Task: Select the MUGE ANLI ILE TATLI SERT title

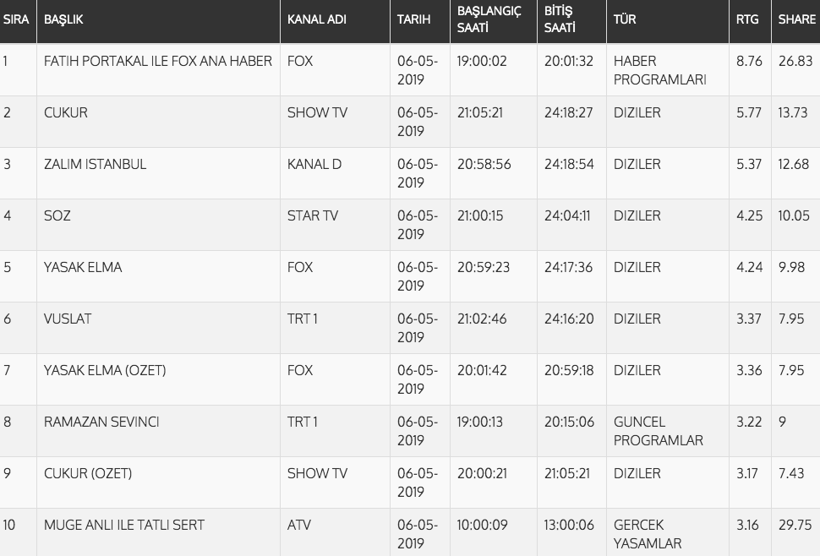Action: coord(124,525)
